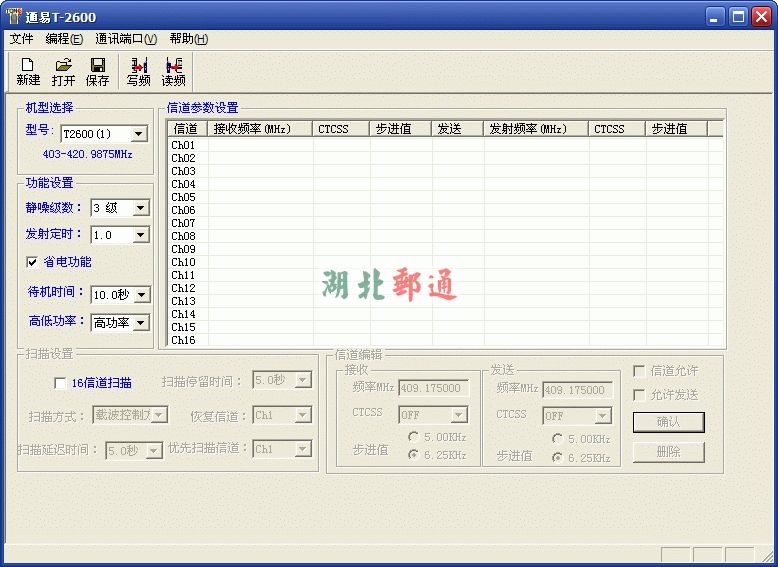778x567 pixels.
Task: Check the 信道允许 checkbox
Action: pyautogui.click(x=639, y=371)
